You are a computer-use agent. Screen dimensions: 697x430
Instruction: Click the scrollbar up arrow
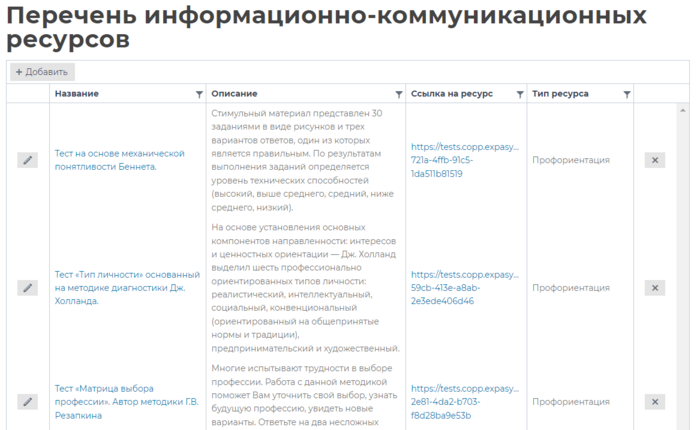[x=683, y=110]
